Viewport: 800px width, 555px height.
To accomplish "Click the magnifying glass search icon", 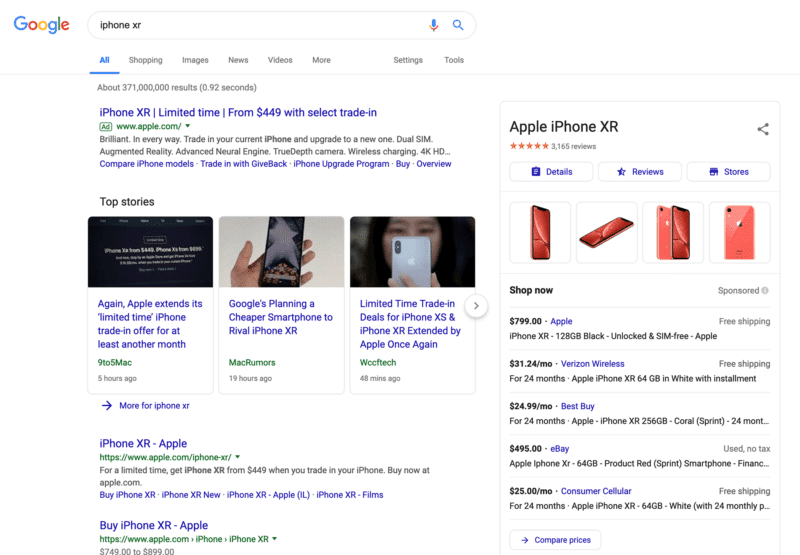I will pyautogui.click(x=458, y=25).
